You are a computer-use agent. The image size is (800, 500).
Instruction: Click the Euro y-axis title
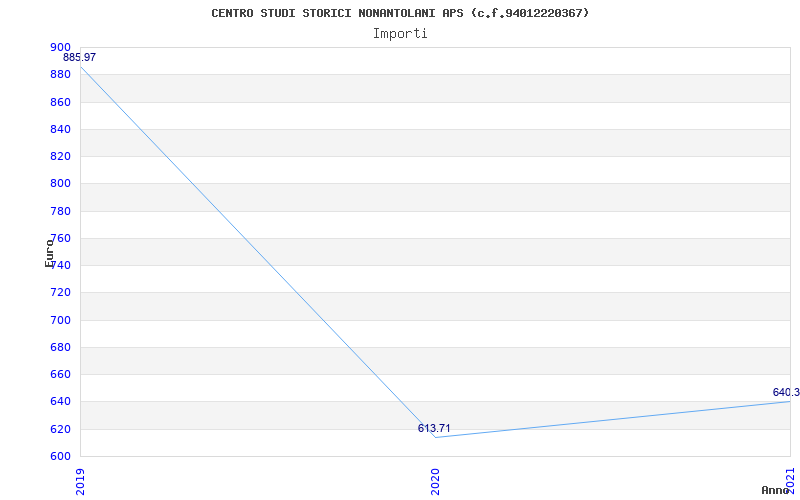click(49, 253)
